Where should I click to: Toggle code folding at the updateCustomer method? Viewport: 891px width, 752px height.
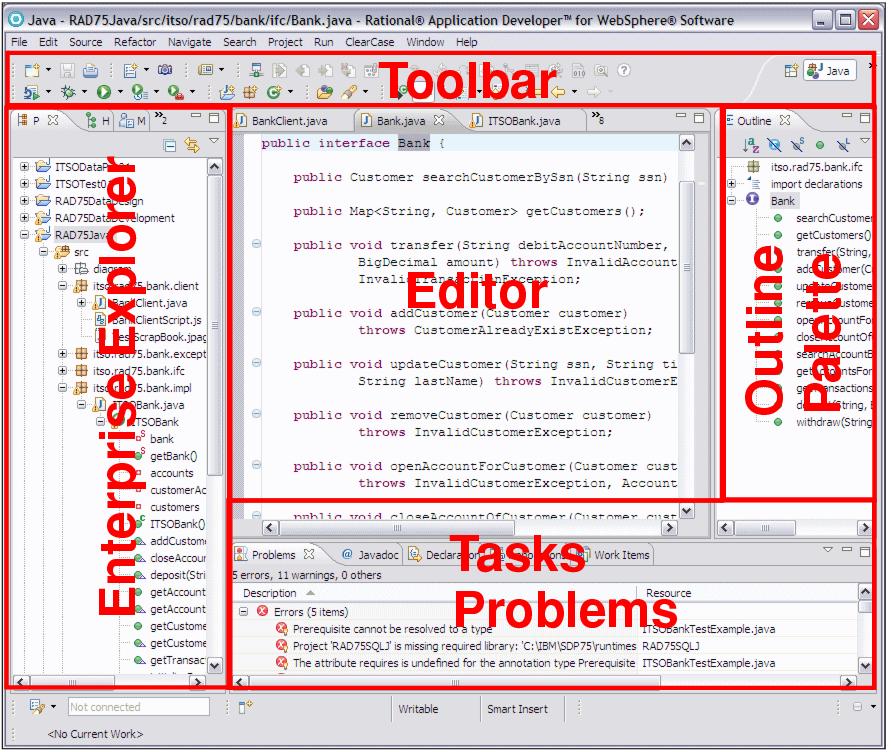(256, 363)
